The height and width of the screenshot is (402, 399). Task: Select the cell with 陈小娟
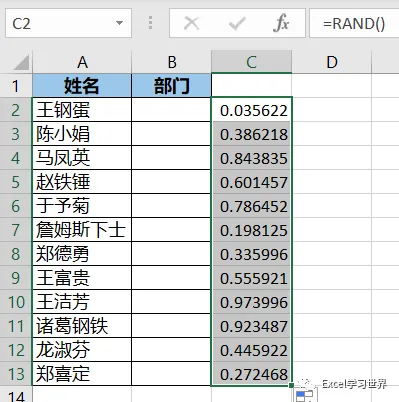coord(82,134)
